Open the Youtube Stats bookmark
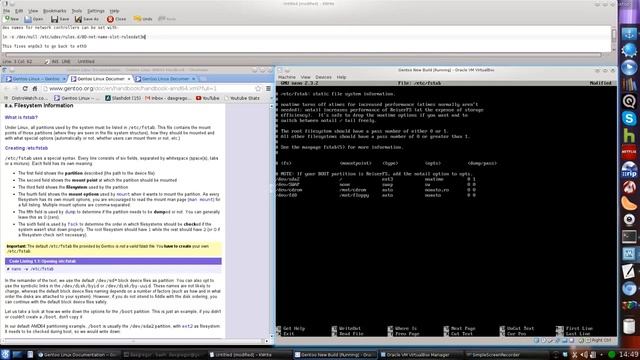The width and height of the screenshot is (640, 360). (x=242, y=98)
